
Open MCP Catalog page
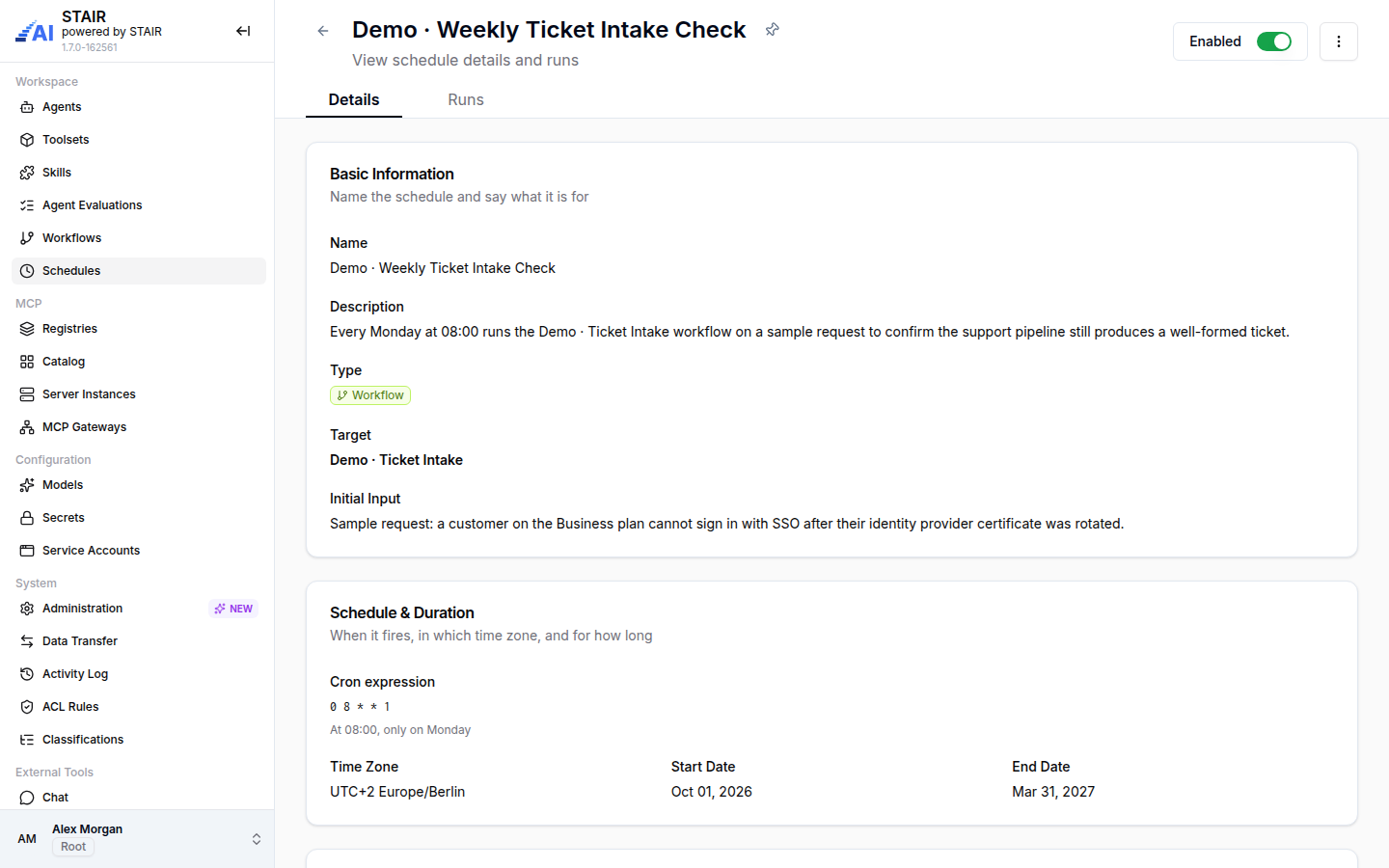[x=139, y=362]
